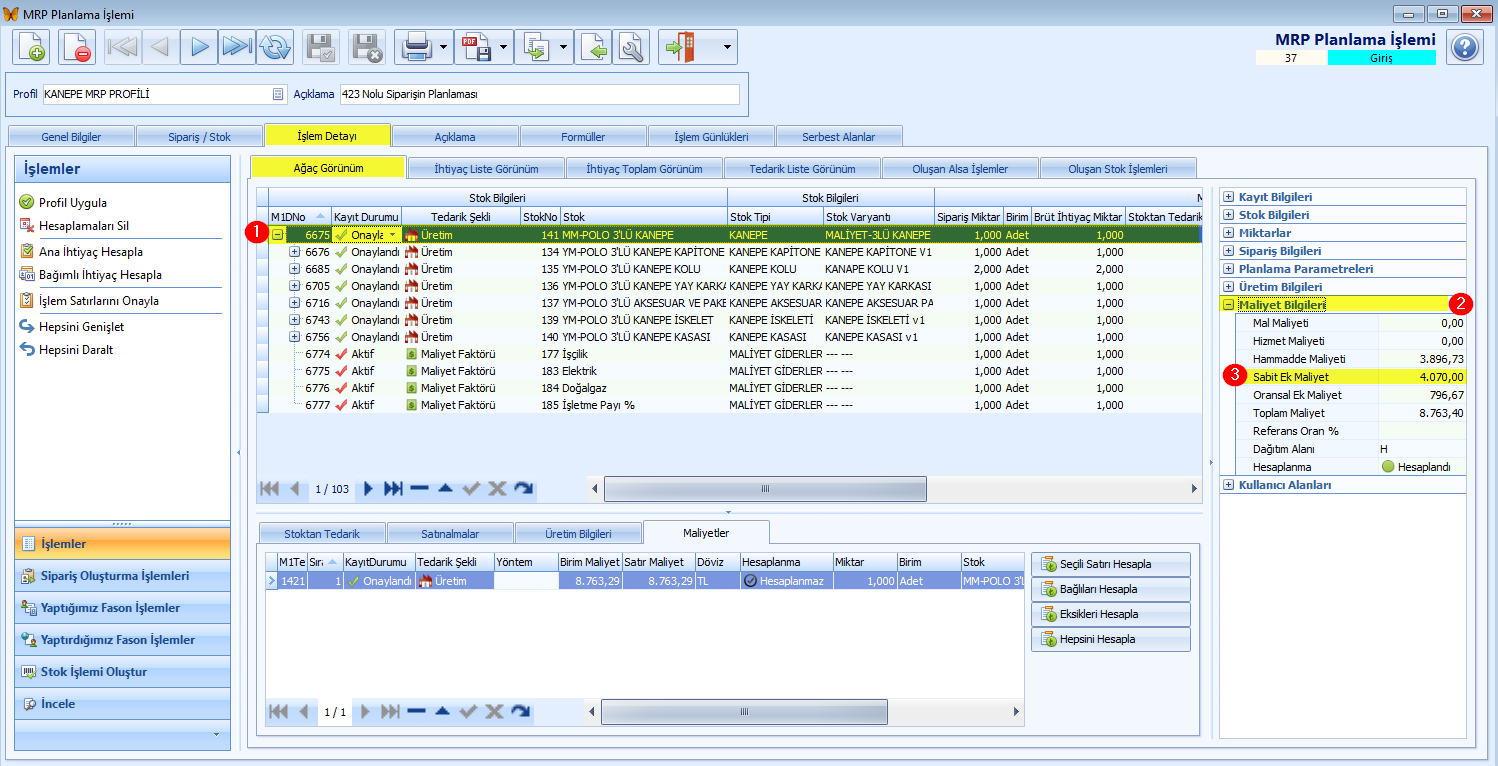This screenshot has width=1498, height=766.
Task: Click the printer toolbar icon
Action: (415, 47)
